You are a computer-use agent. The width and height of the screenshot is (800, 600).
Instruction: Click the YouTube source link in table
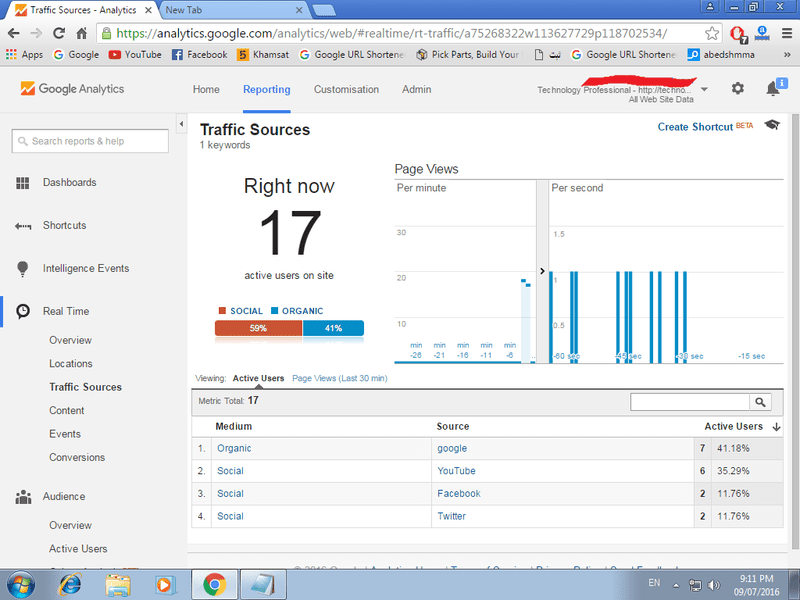click(456, 471)
